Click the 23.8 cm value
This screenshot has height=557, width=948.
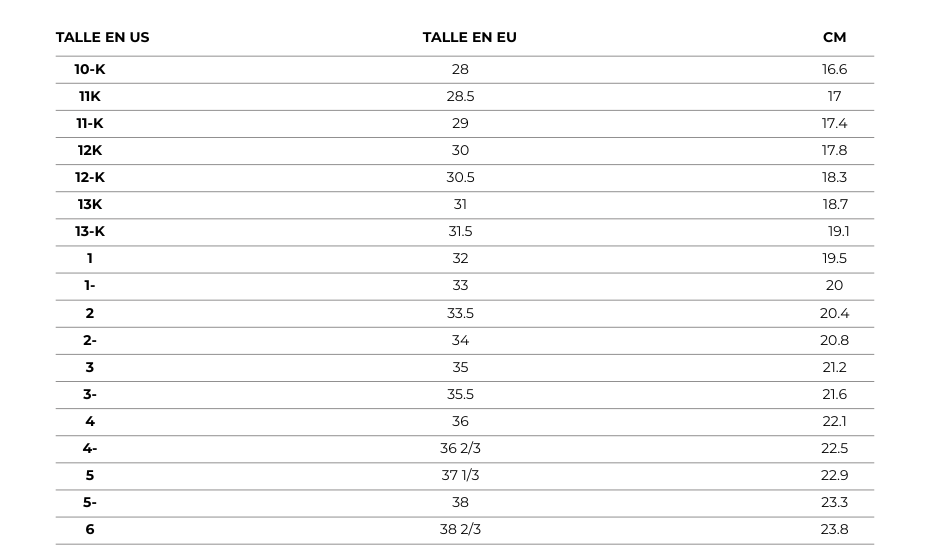click(x=834, y=529)
